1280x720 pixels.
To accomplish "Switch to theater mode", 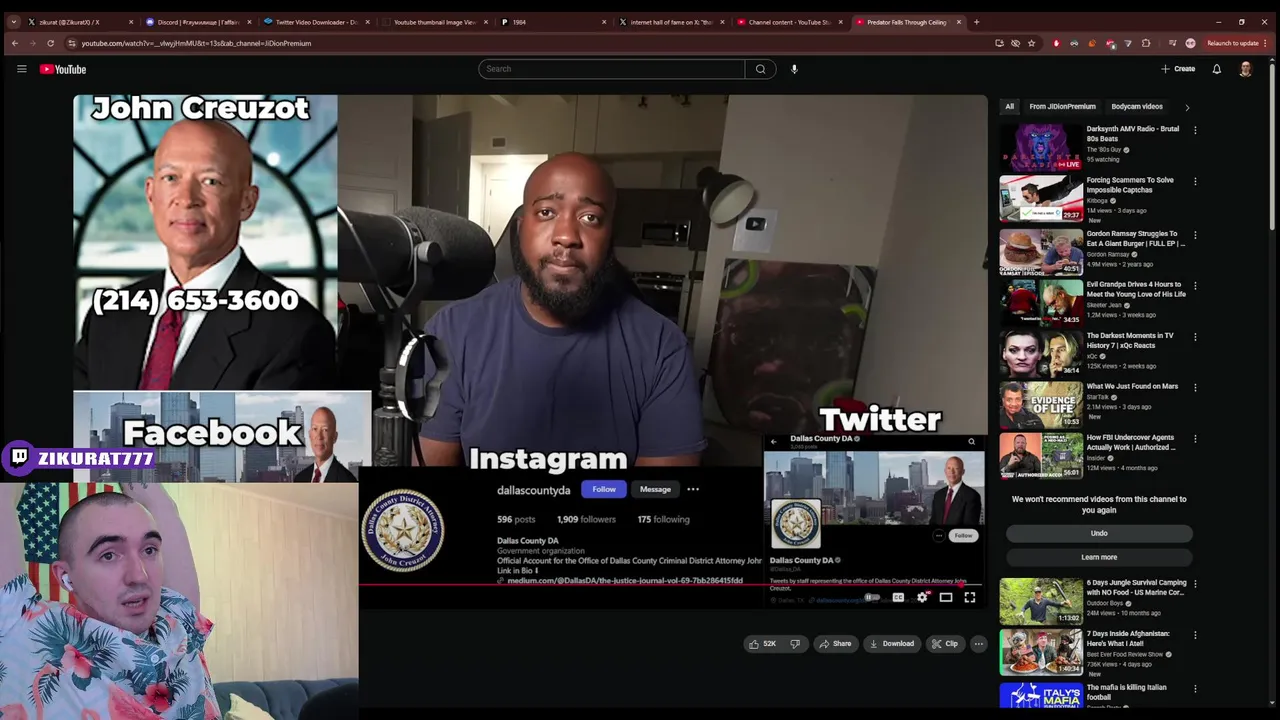I will [x=946, y=597].
